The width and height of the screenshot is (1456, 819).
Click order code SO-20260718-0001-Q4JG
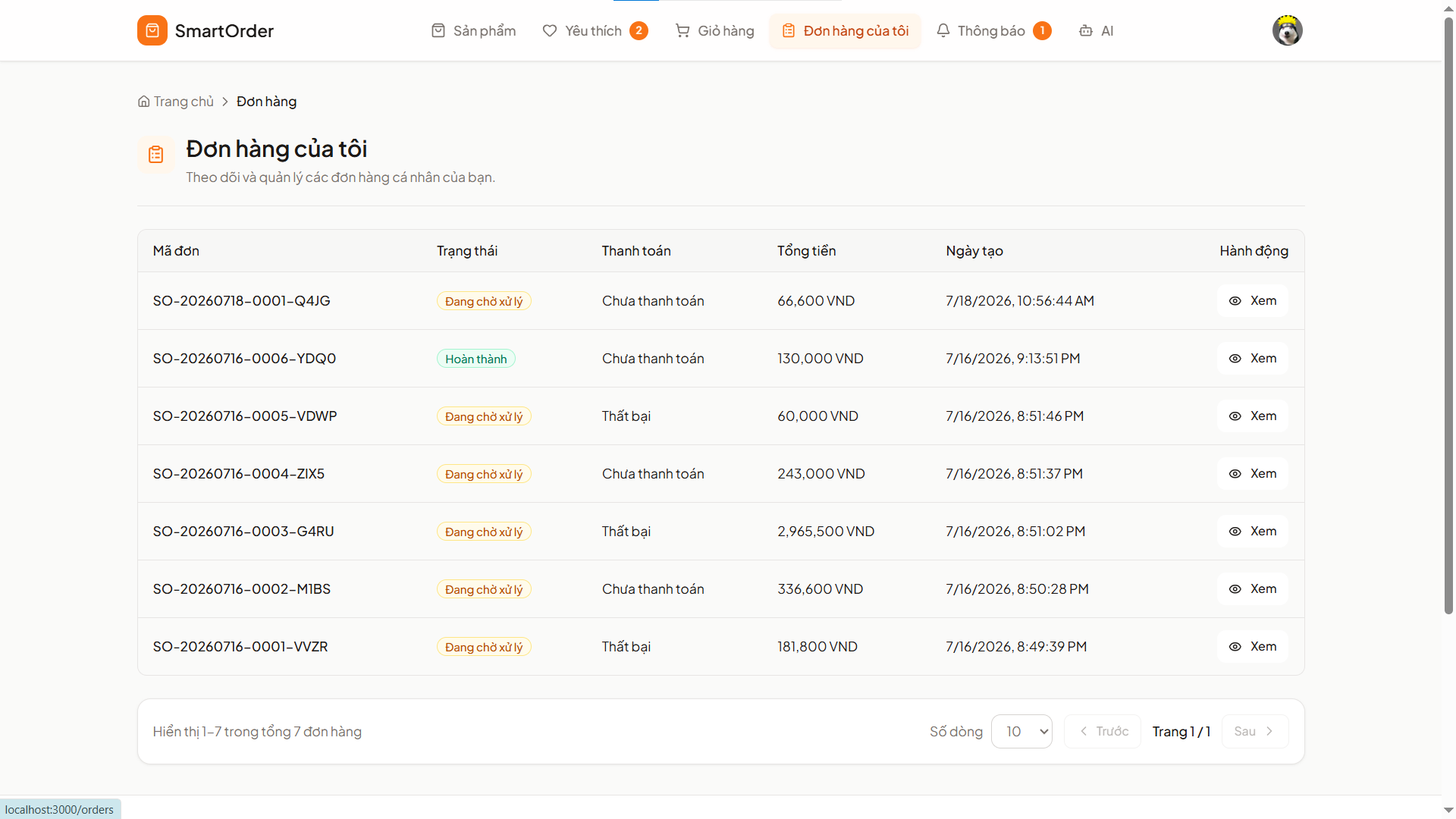click(242, 301)
